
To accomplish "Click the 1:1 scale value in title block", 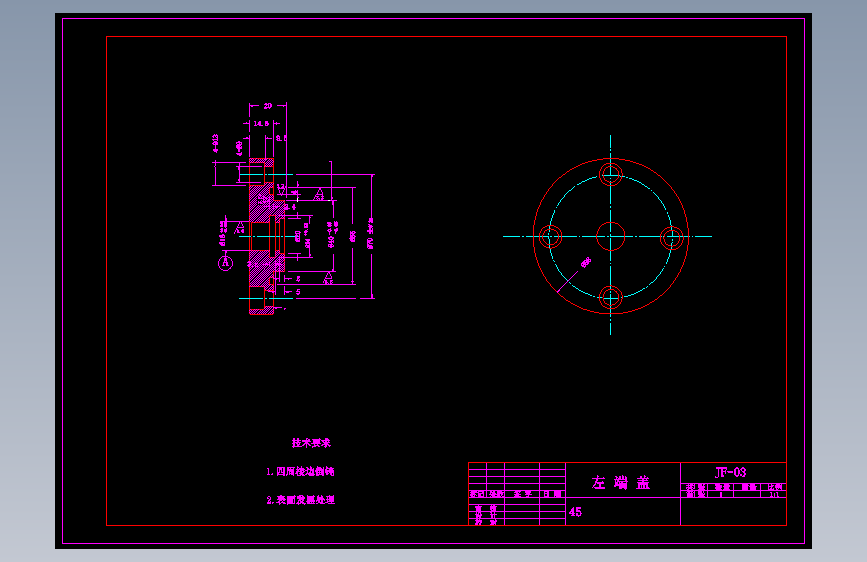I will point(774,495).
